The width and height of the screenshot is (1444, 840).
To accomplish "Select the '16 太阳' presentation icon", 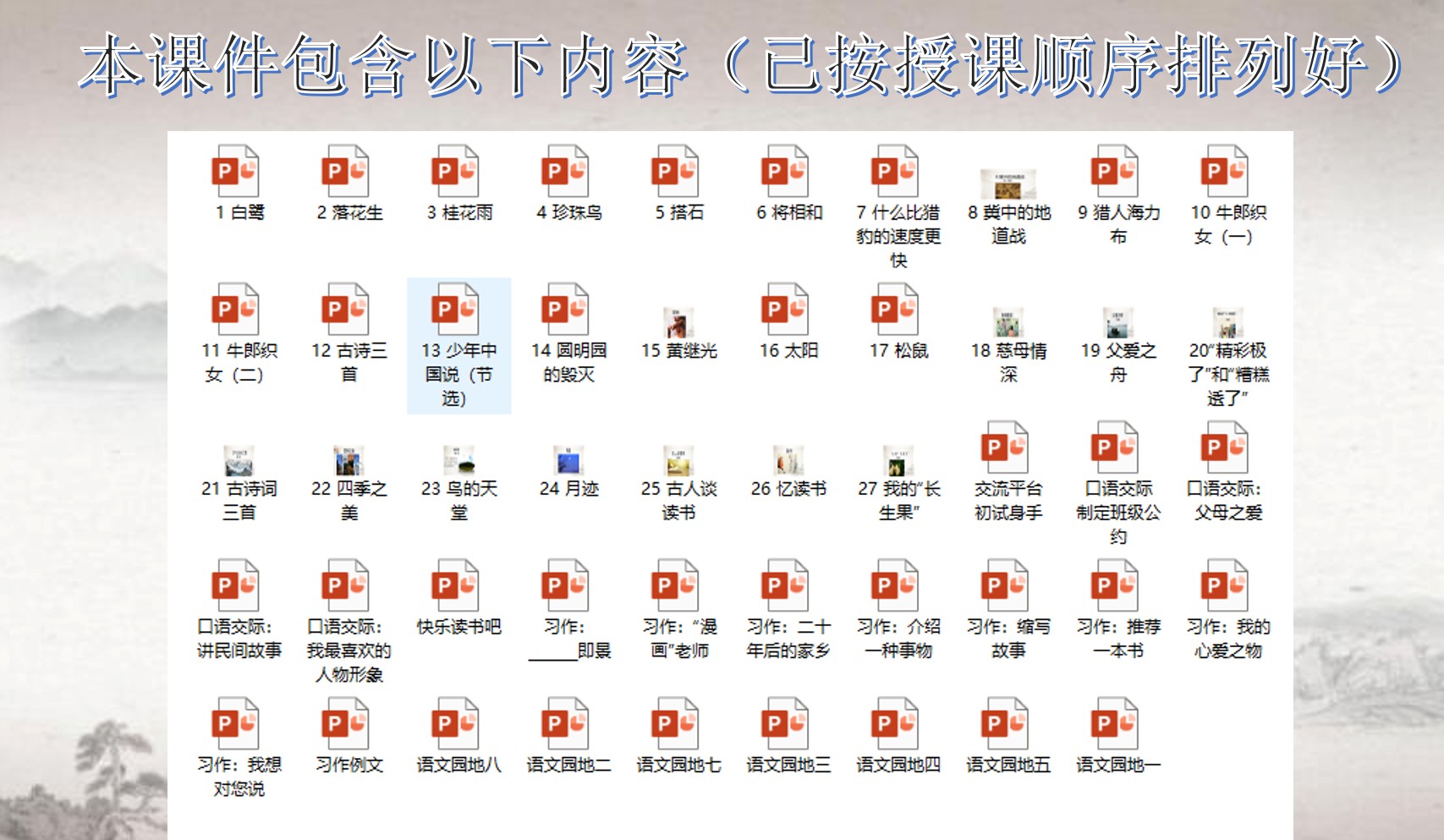I will (x=784, y=310).
